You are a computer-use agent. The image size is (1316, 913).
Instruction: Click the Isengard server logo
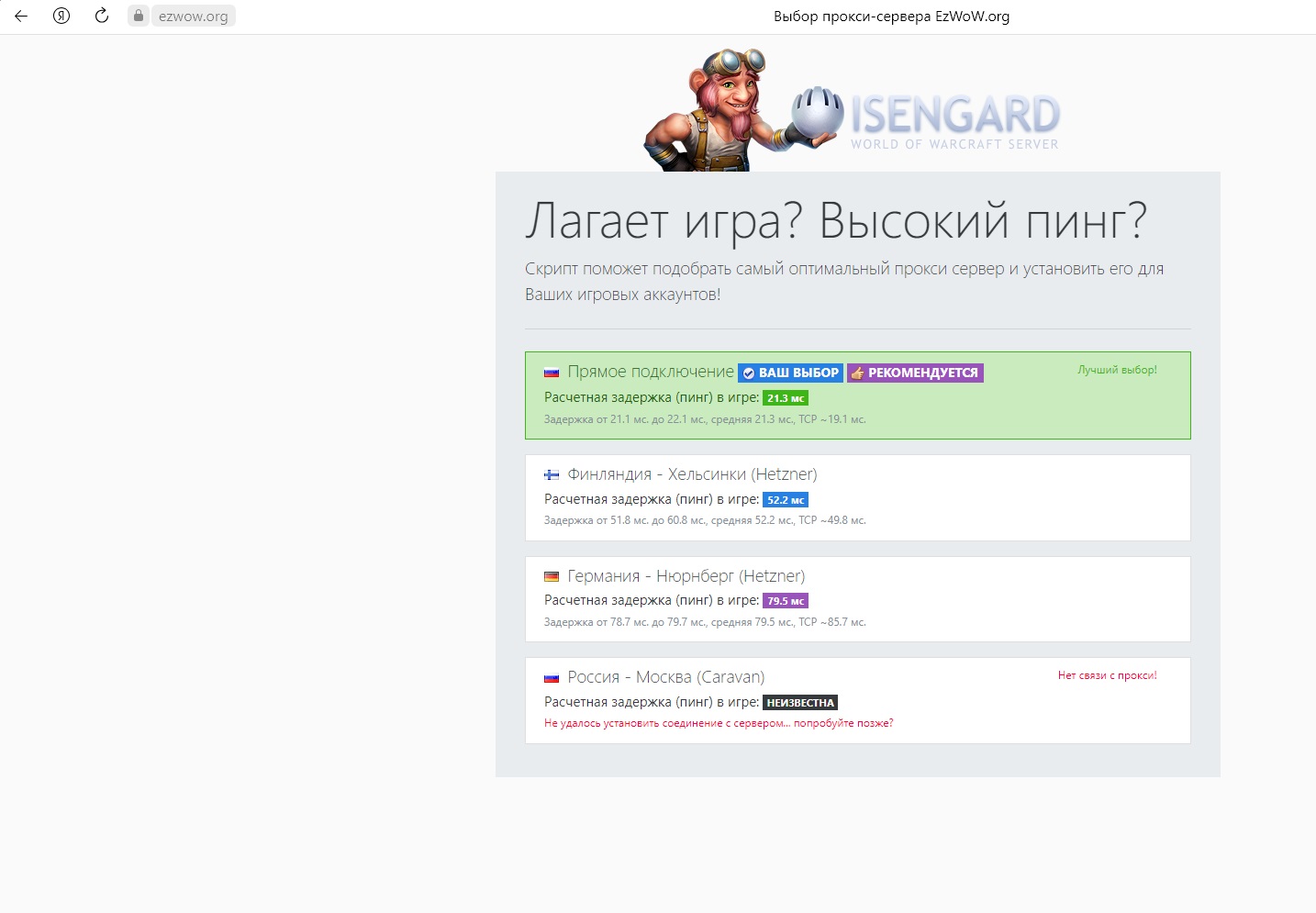(x=927, y=119)
